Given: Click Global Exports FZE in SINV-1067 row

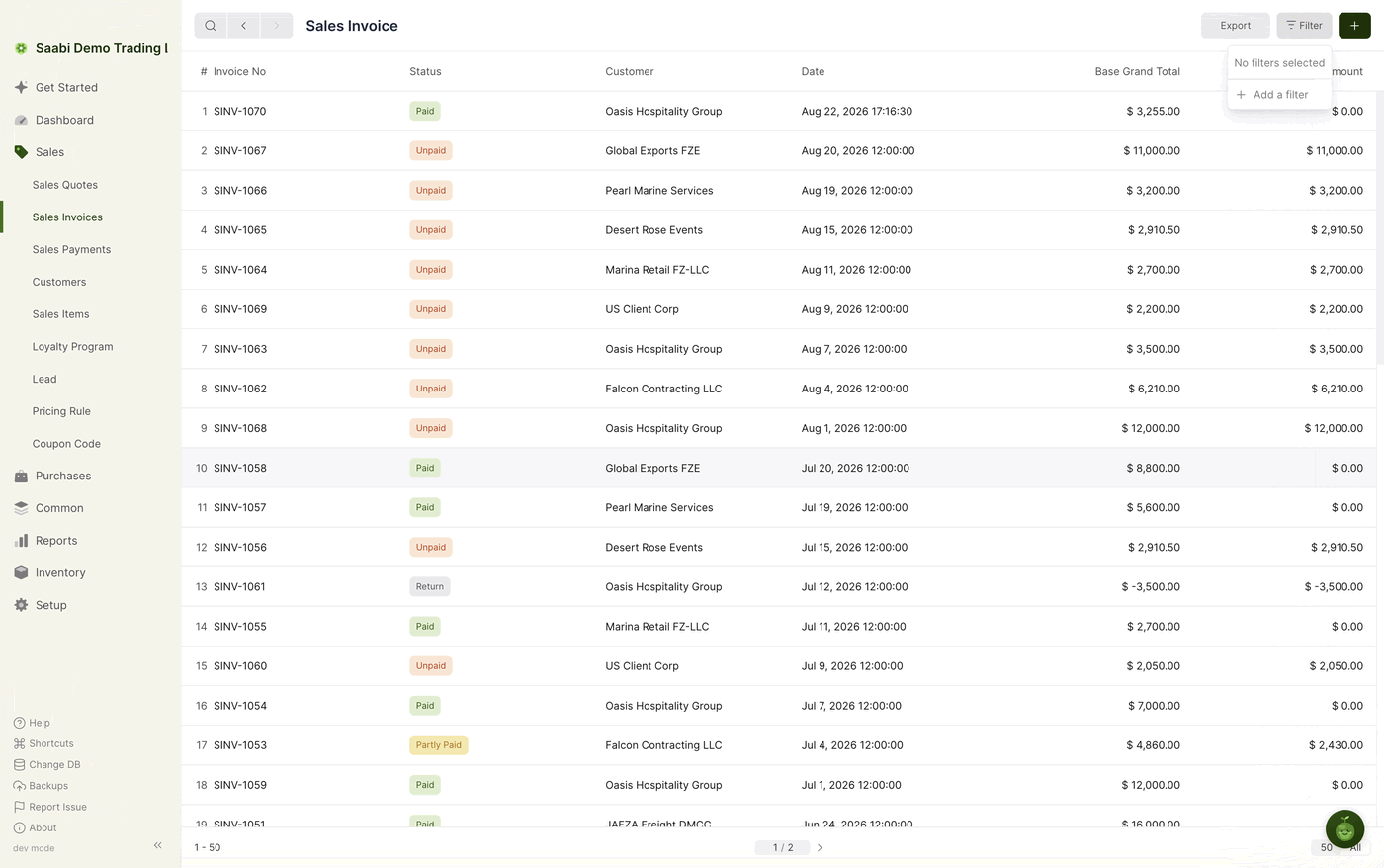Looking at the screenshot, I should click(x=652, y=151).
